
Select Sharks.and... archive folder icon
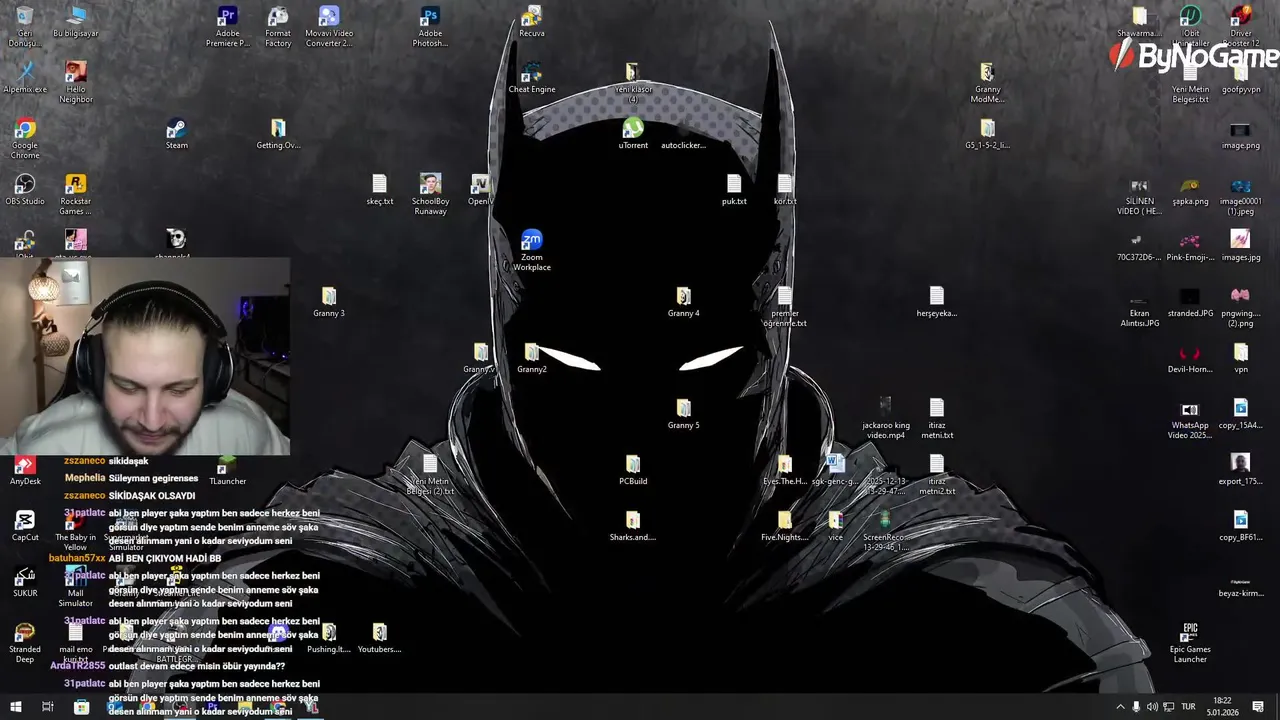[633, 526]
